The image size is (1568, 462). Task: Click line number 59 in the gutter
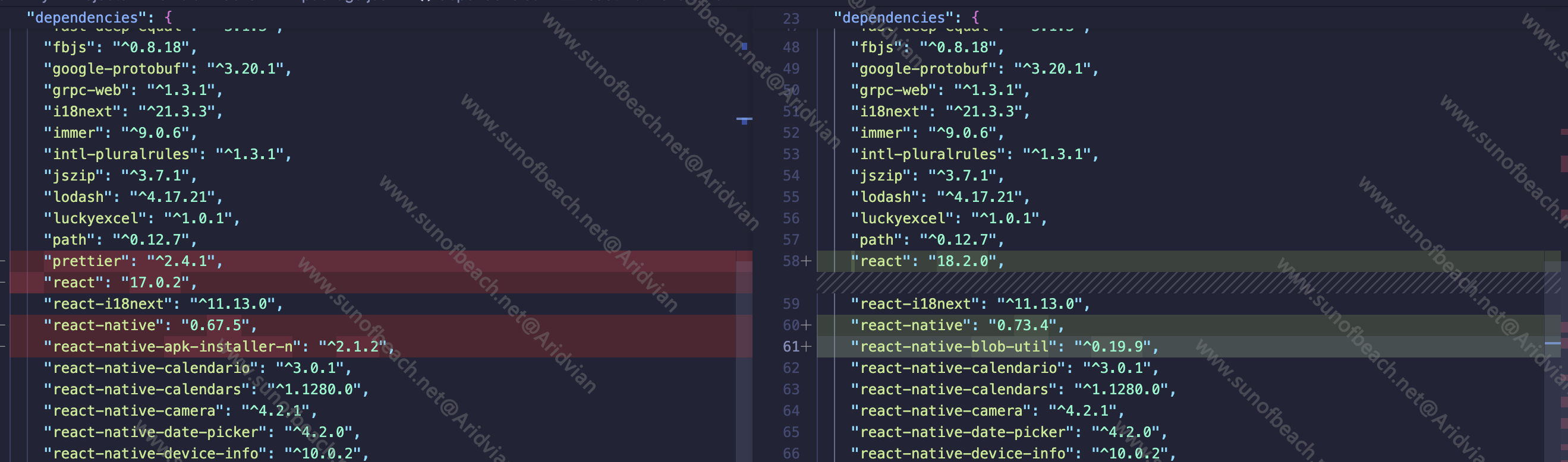click(791, 304)
